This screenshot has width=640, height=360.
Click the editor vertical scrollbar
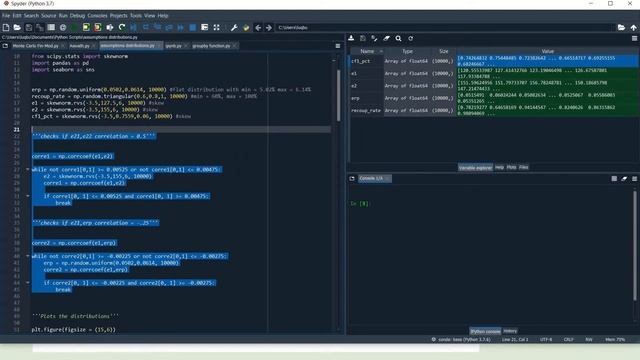click(338, 96)
